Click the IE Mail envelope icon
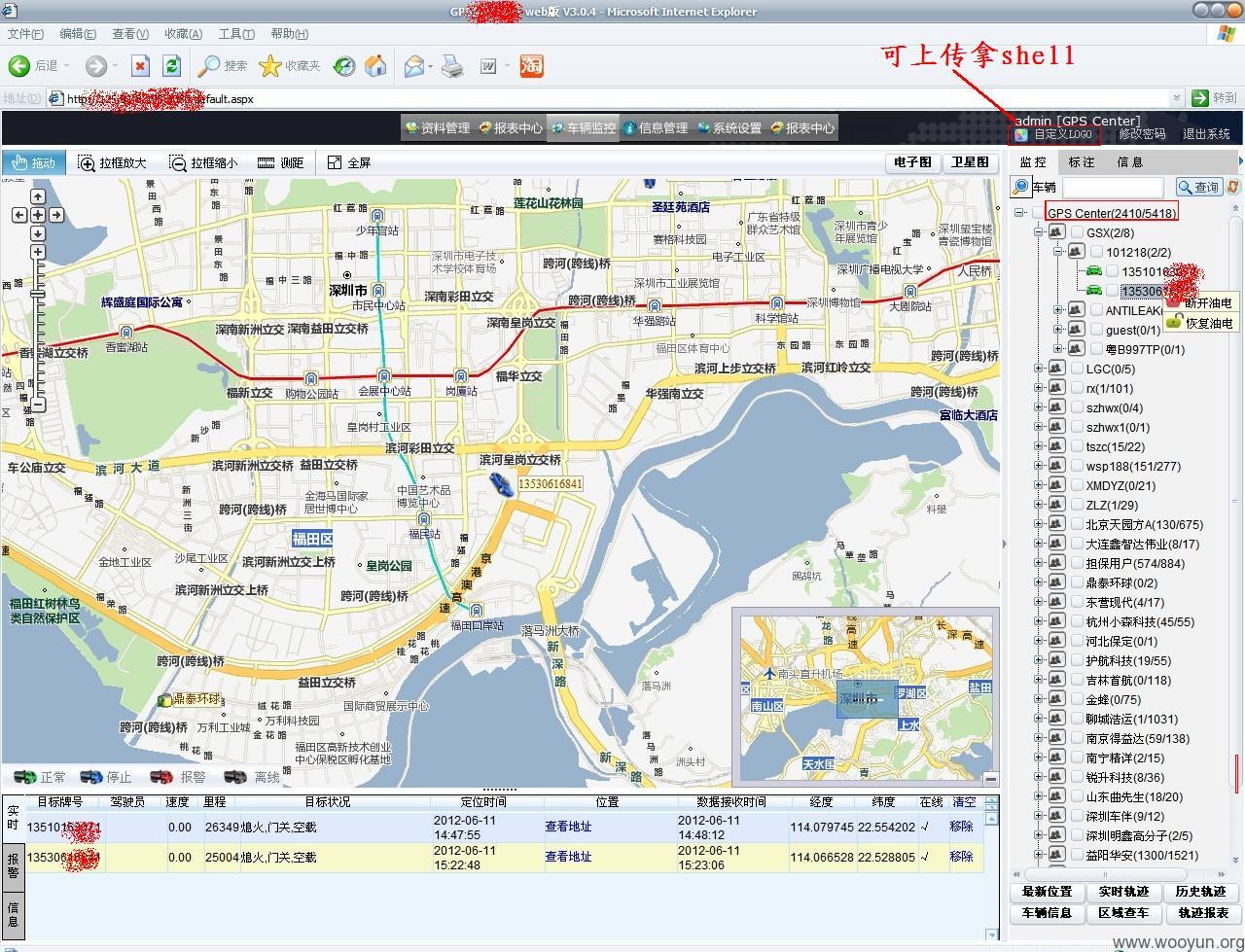 (x=414, y=66)
